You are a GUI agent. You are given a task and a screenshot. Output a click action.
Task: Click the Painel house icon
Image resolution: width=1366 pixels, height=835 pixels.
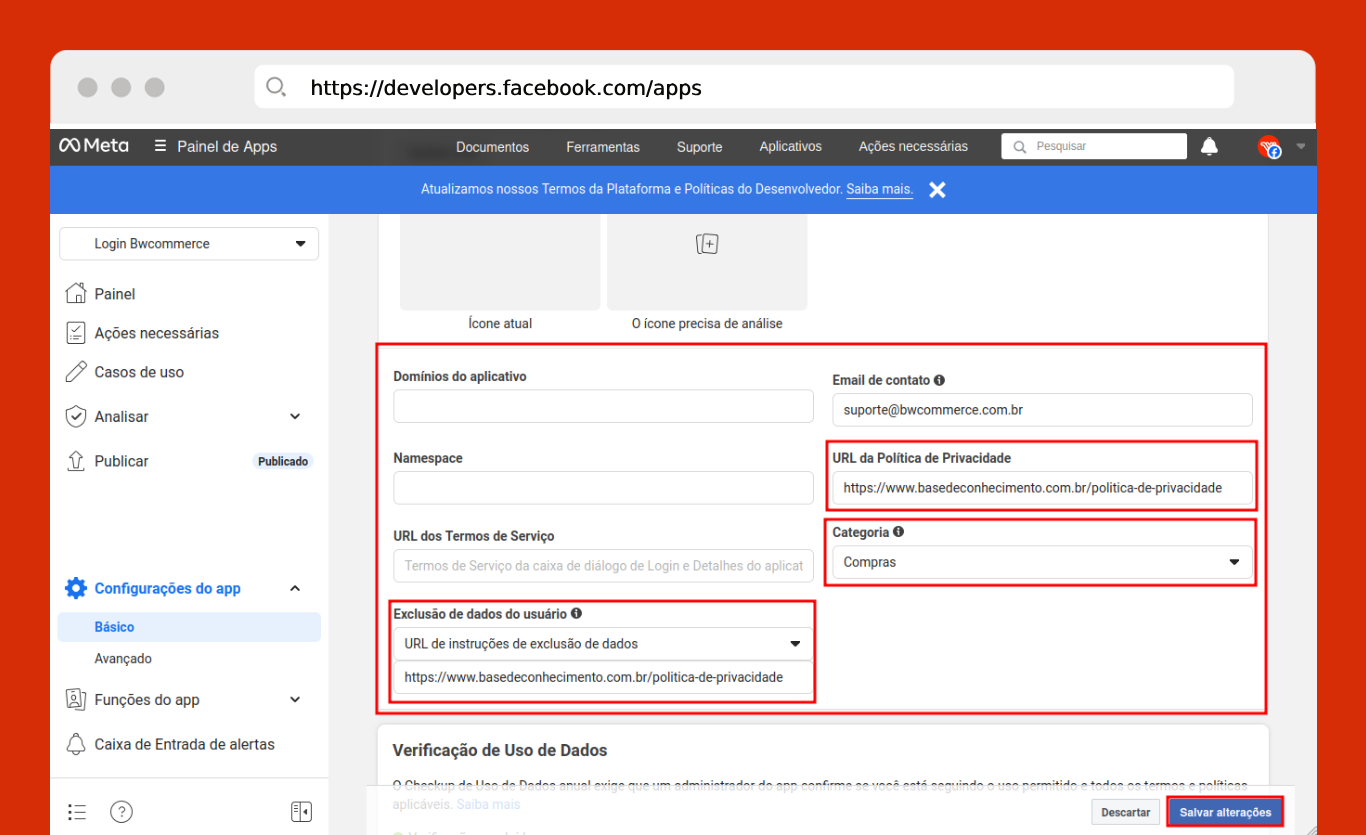point(75,293)
